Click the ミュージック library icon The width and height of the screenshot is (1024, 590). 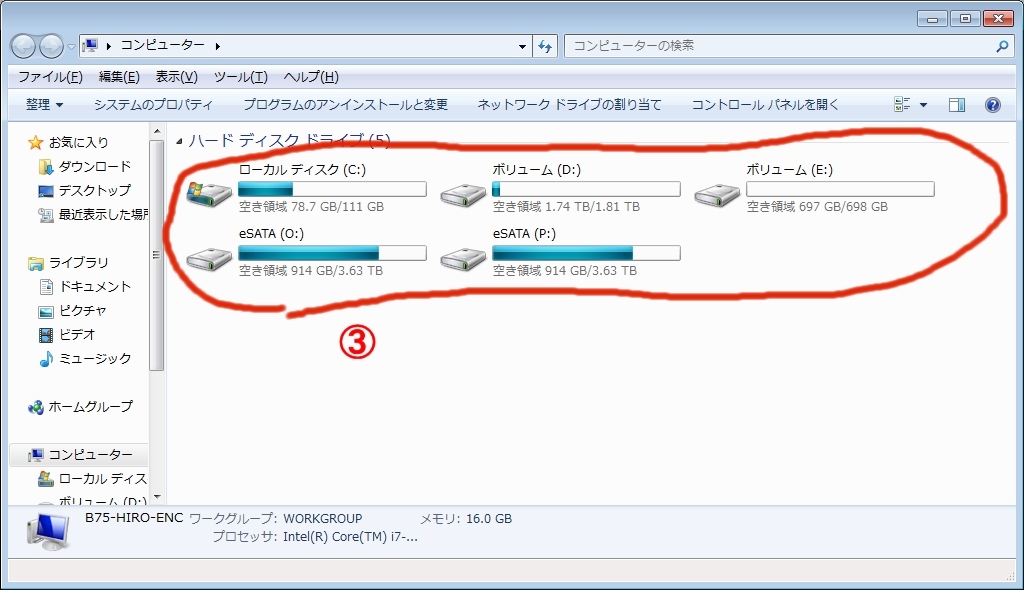pos(46,359)
